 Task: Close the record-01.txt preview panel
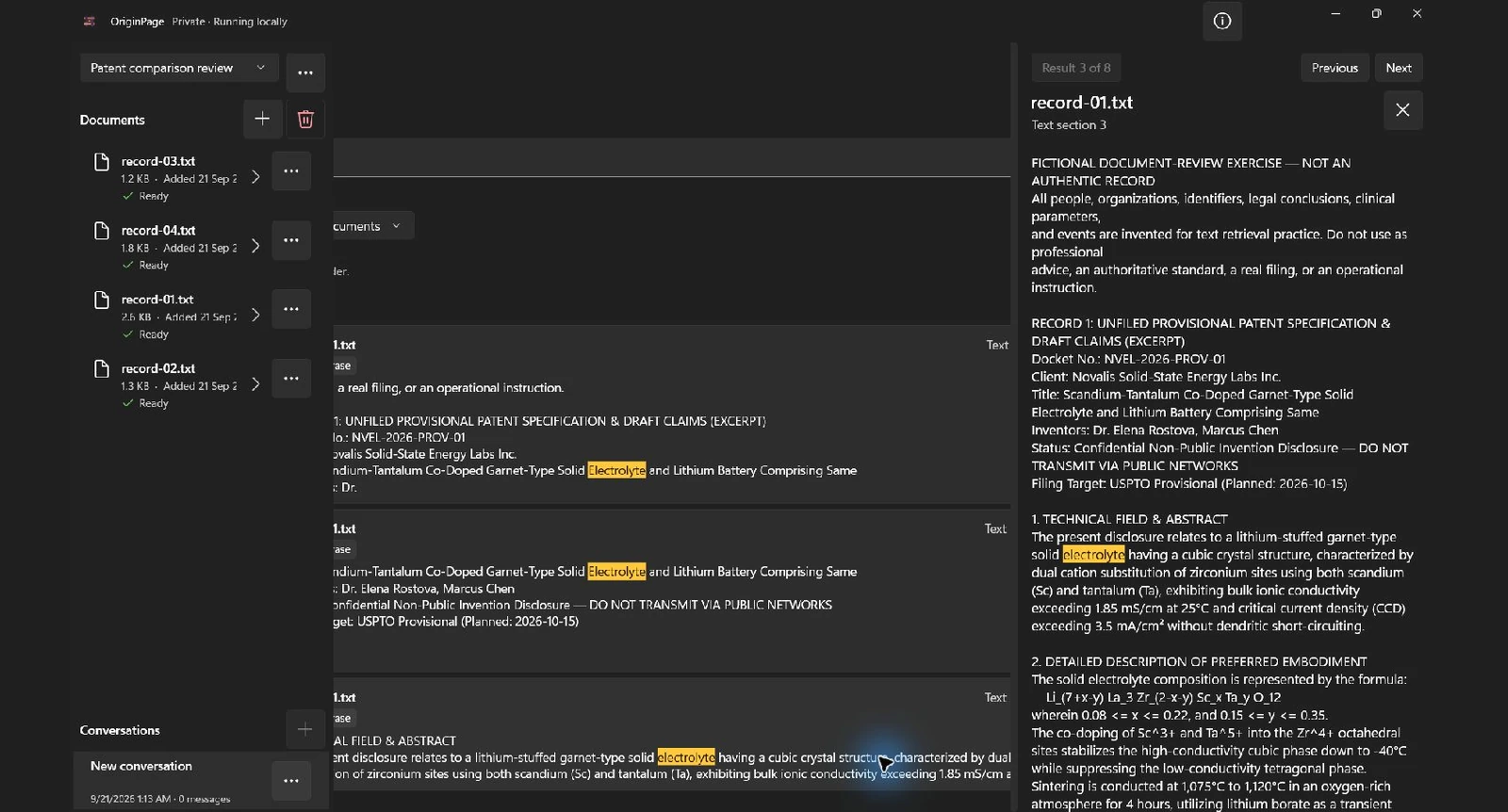pos(1402,110)
